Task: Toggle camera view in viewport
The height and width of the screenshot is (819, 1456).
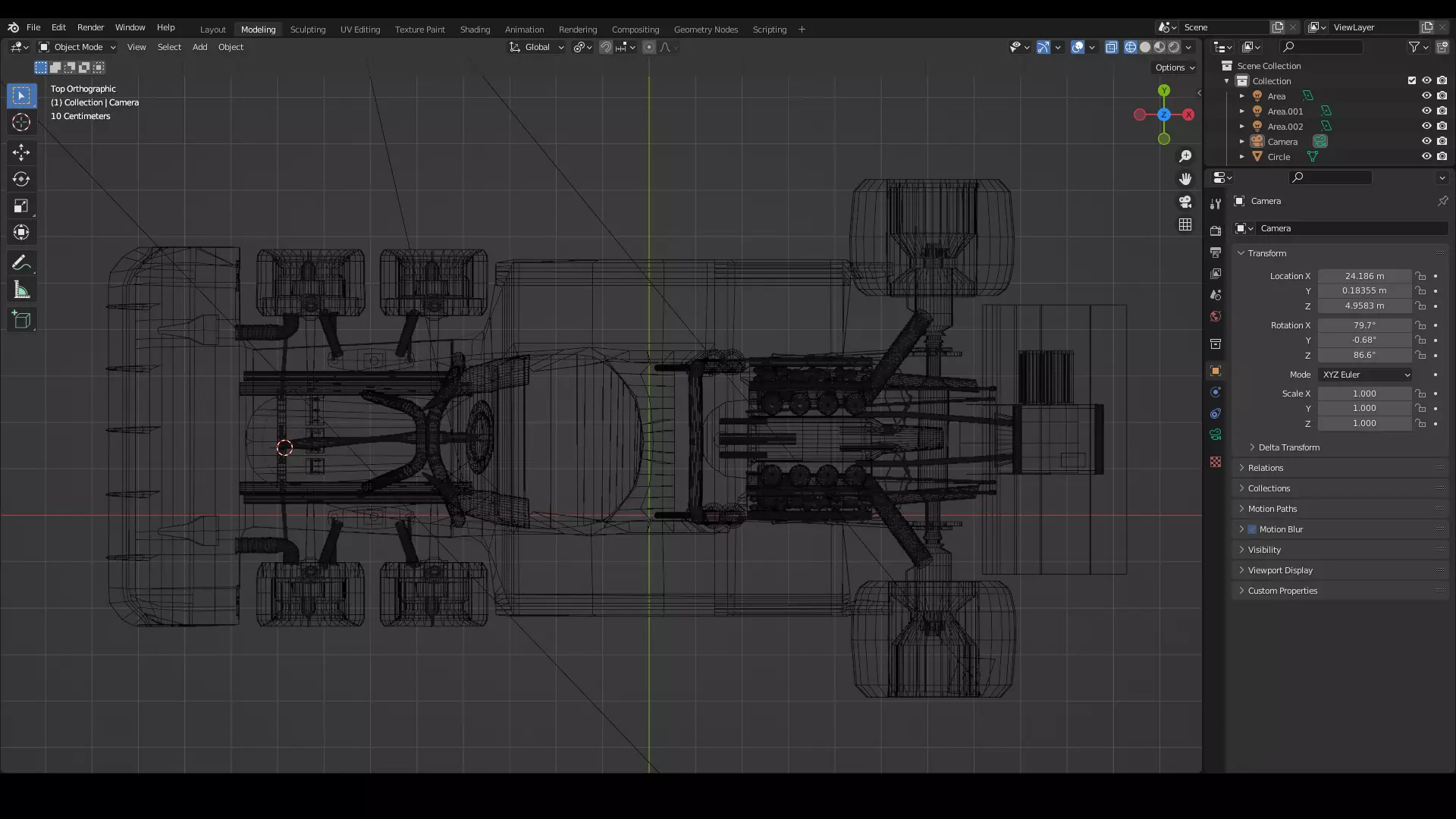Action: coord(1185,202)
